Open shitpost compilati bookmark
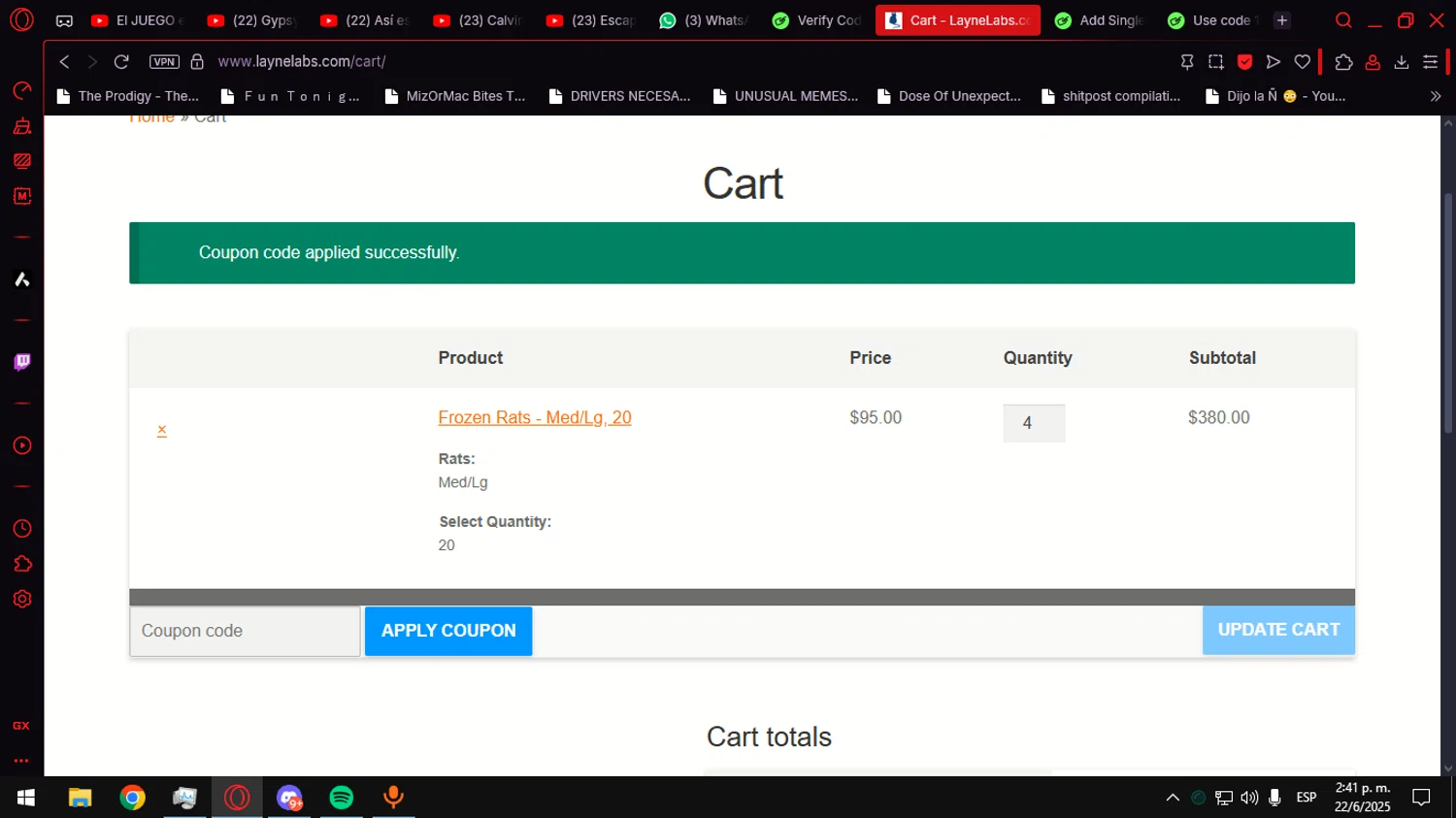This screenshot has height=818, width=1456. 1111,96
